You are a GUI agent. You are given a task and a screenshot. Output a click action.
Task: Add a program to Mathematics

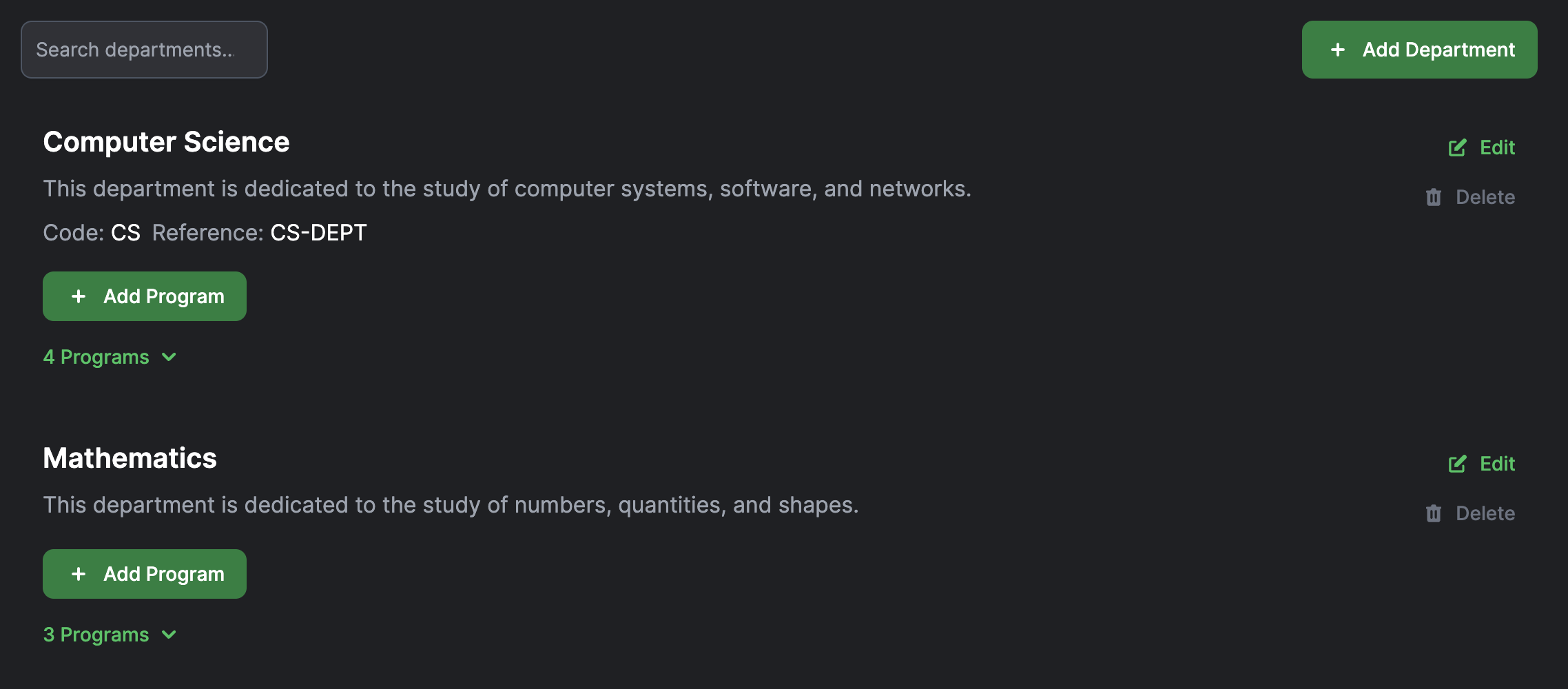pos(145,574)
